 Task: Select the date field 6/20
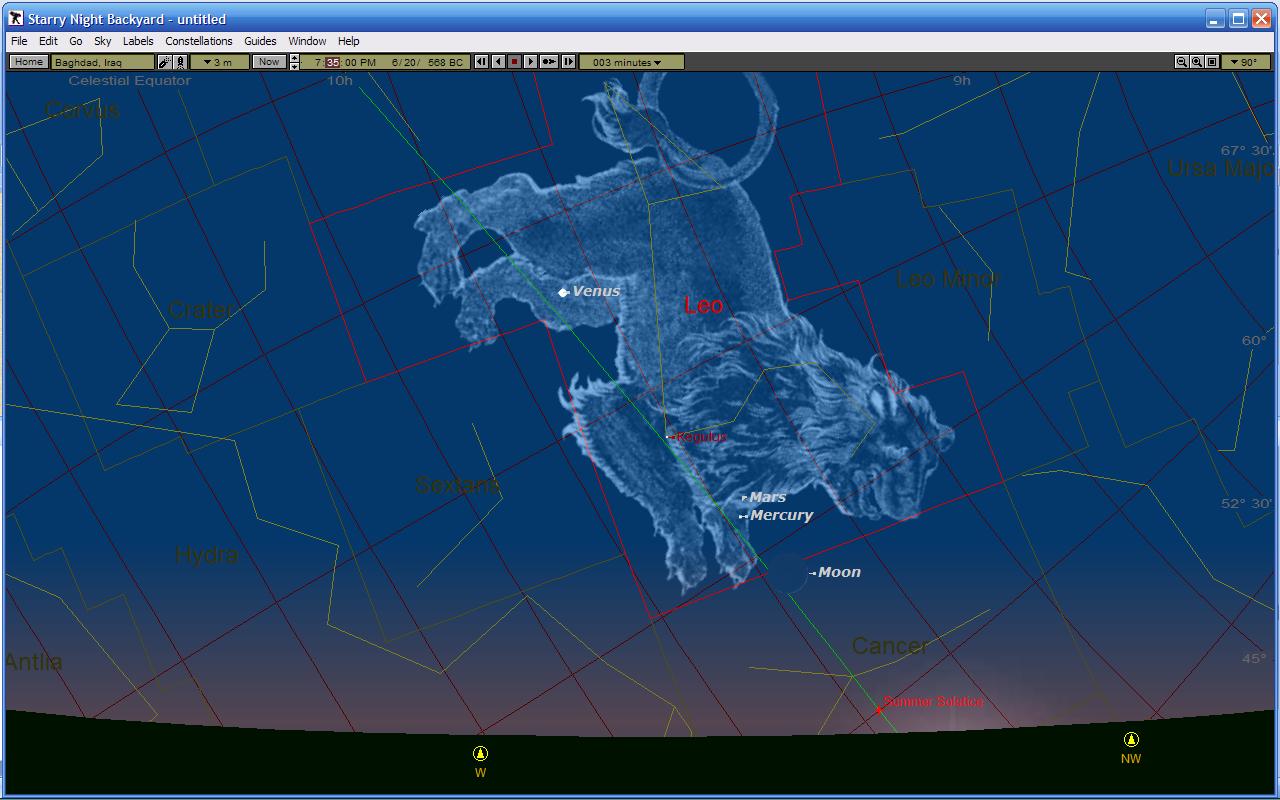click(405, 62)
